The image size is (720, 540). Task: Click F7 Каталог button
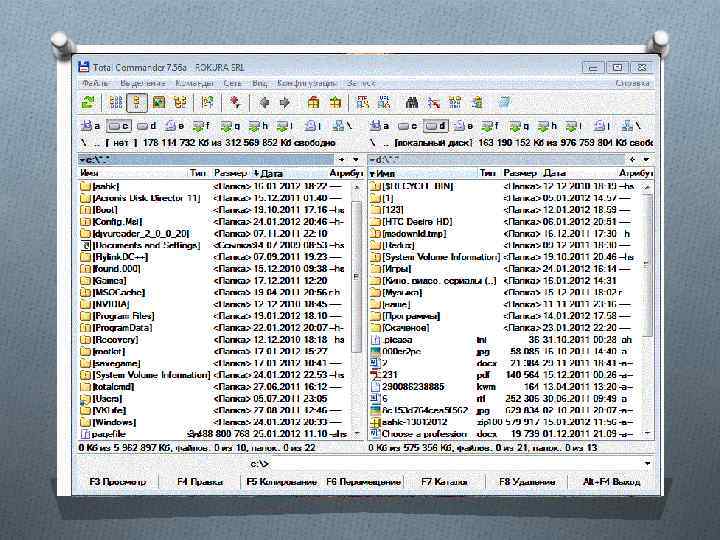click(444, 482)
